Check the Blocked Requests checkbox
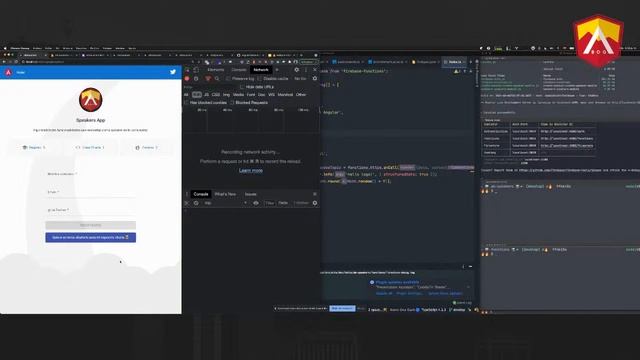 (232, 102)
